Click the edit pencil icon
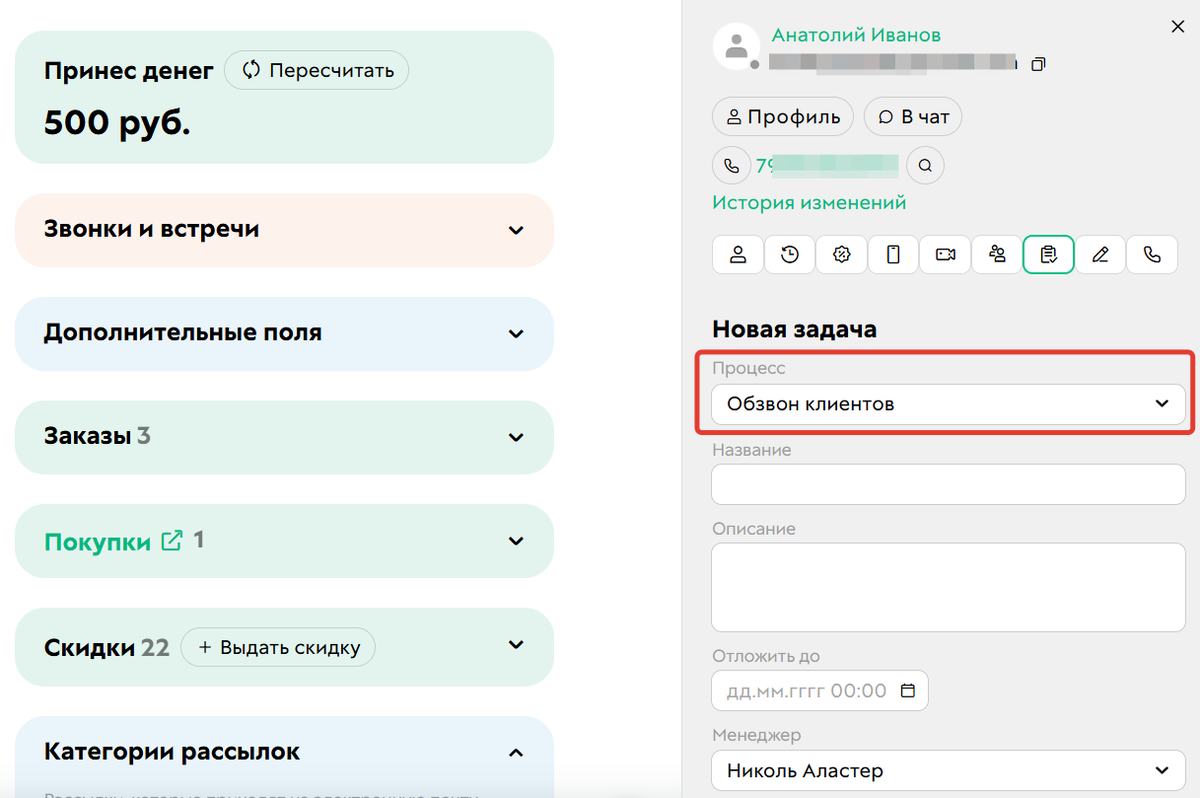 point(1101,254)
